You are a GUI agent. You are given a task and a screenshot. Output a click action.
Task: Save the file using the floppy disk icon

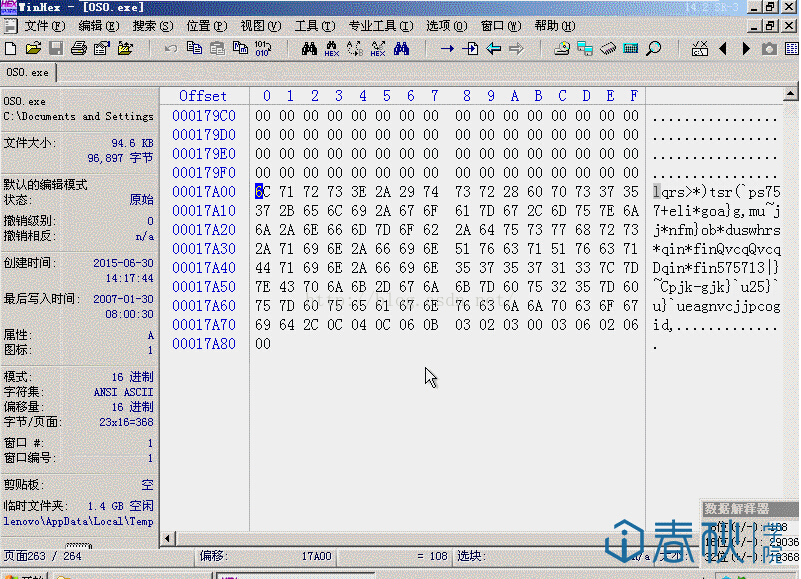pos(56,49)
